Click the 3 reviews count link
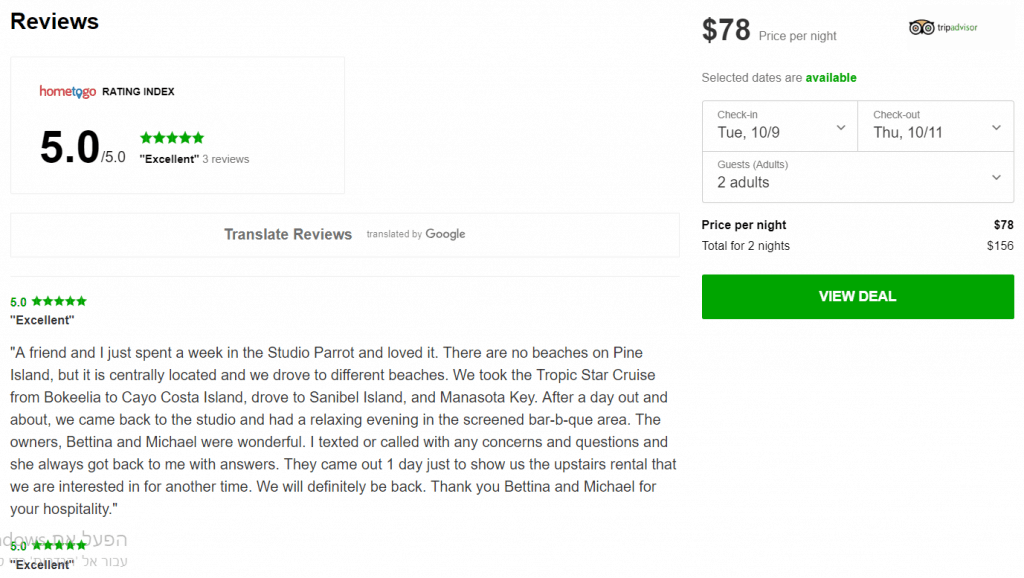Viewport: 1024px width, 578px height. click(225, 159)
